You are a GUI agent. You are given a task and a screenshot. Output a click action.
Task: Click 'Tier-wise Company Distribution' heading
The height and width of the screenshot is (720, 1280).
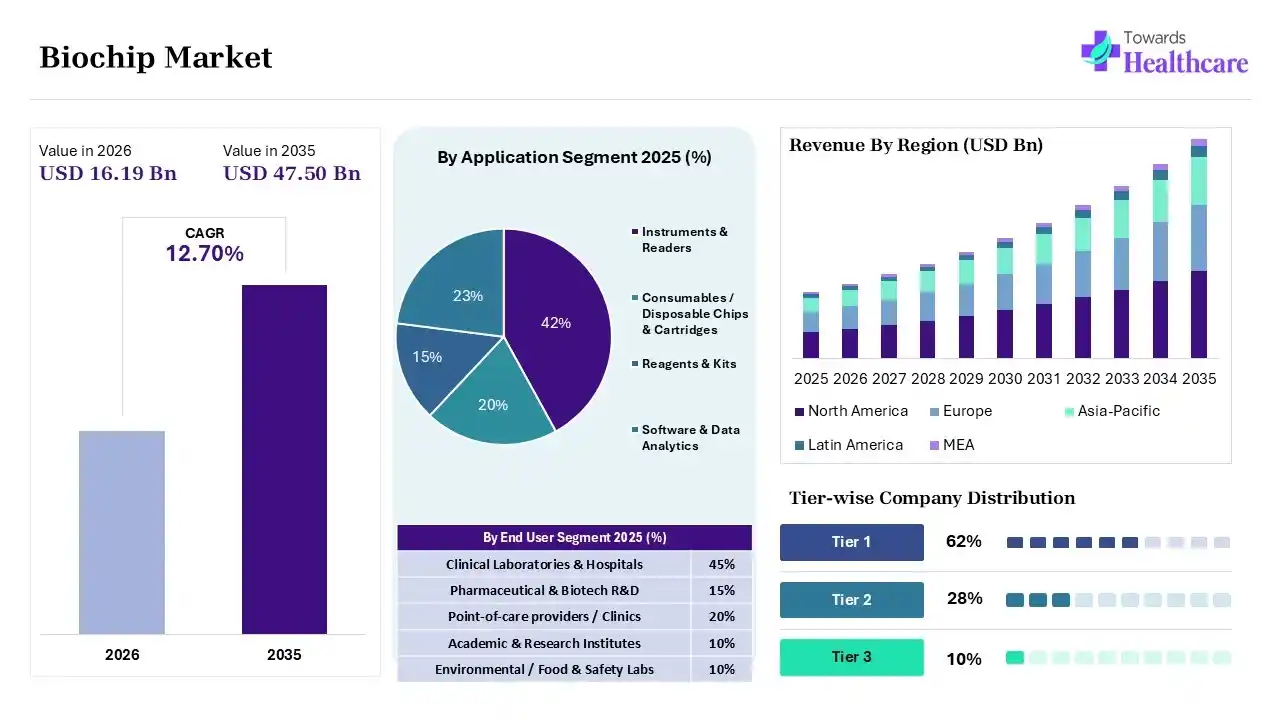coord(932,498)
